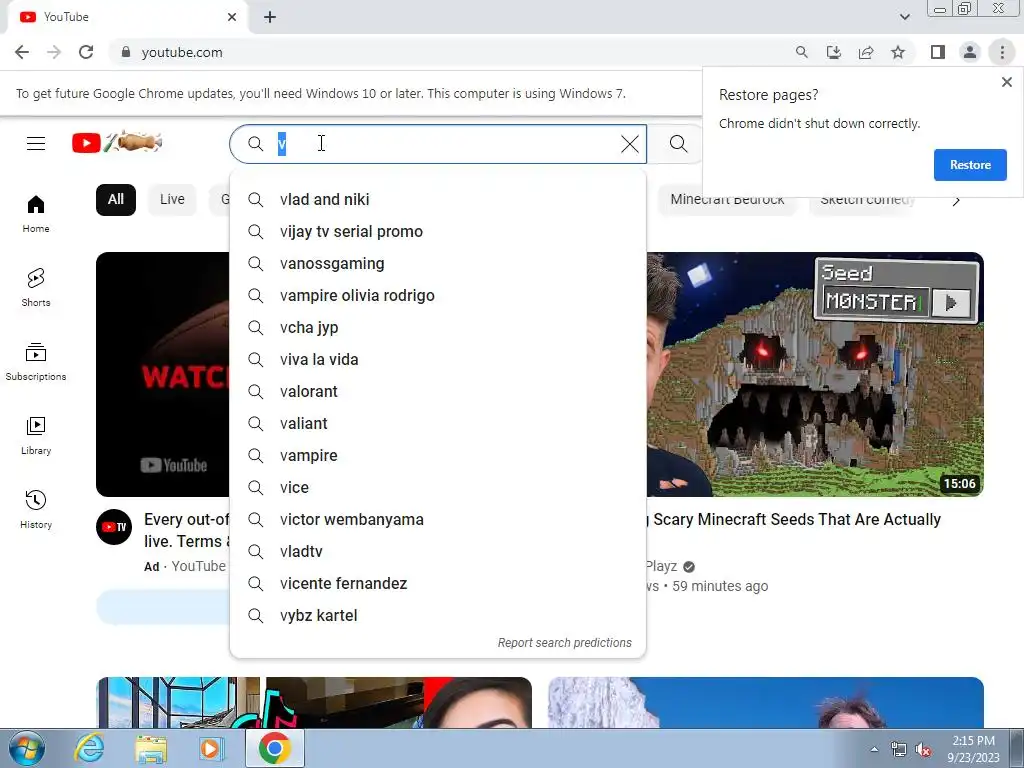
Task: Click the YouTube logo
Action: 117,142
